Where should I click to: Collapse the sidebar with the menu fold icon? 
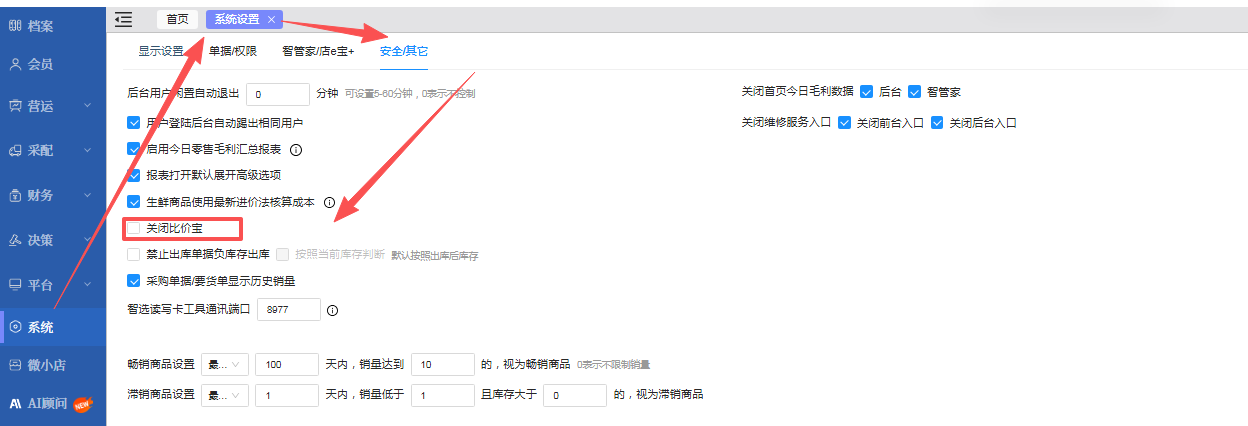[123, 18]
